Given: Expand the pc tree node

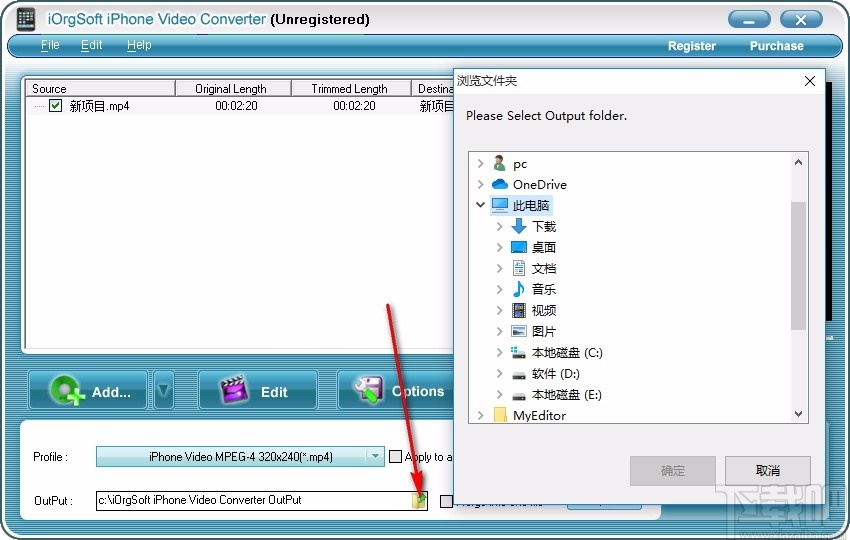Looking at the screenshot, I should pyautogui.click(x=480, y=163).
